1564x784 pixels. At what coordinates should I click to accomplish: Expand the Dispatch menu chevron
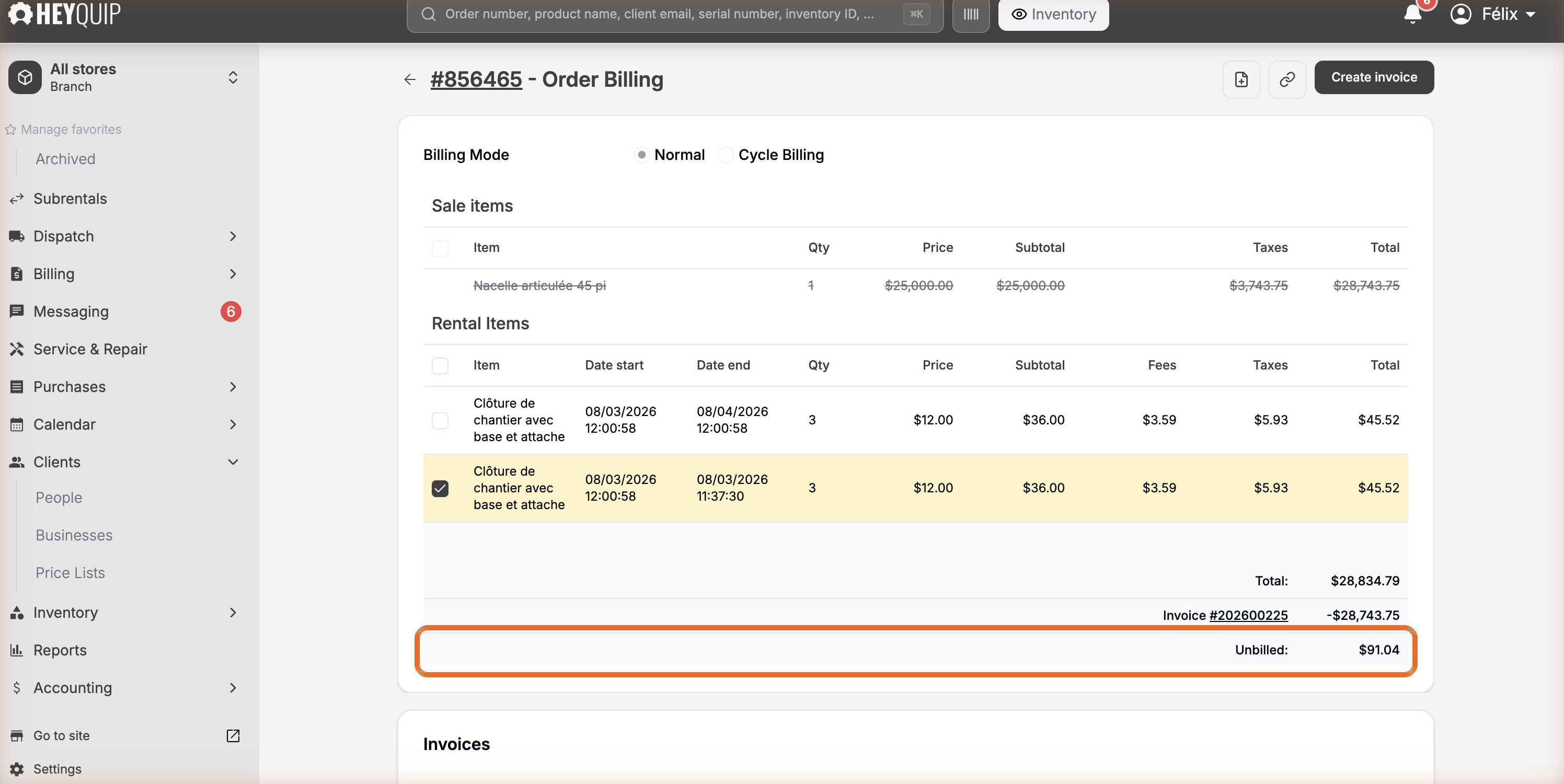pyautogui.click(x=233, y=236)
